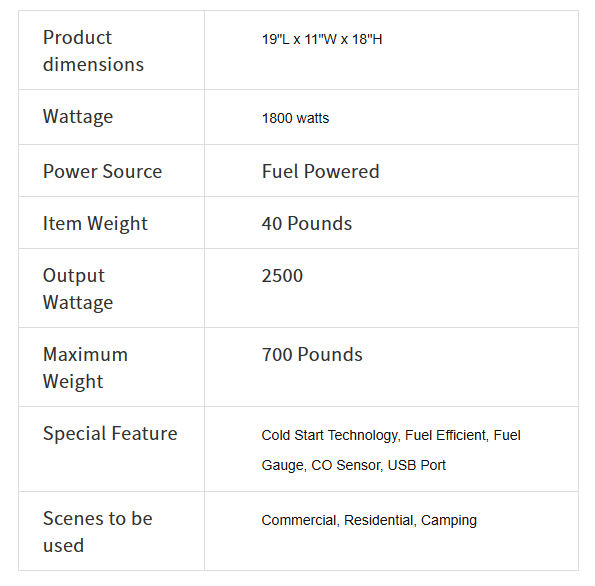Viewport: 595px width, 586px height.
Task: Select the 2500 output wattage value
Action: pos(282,276)
